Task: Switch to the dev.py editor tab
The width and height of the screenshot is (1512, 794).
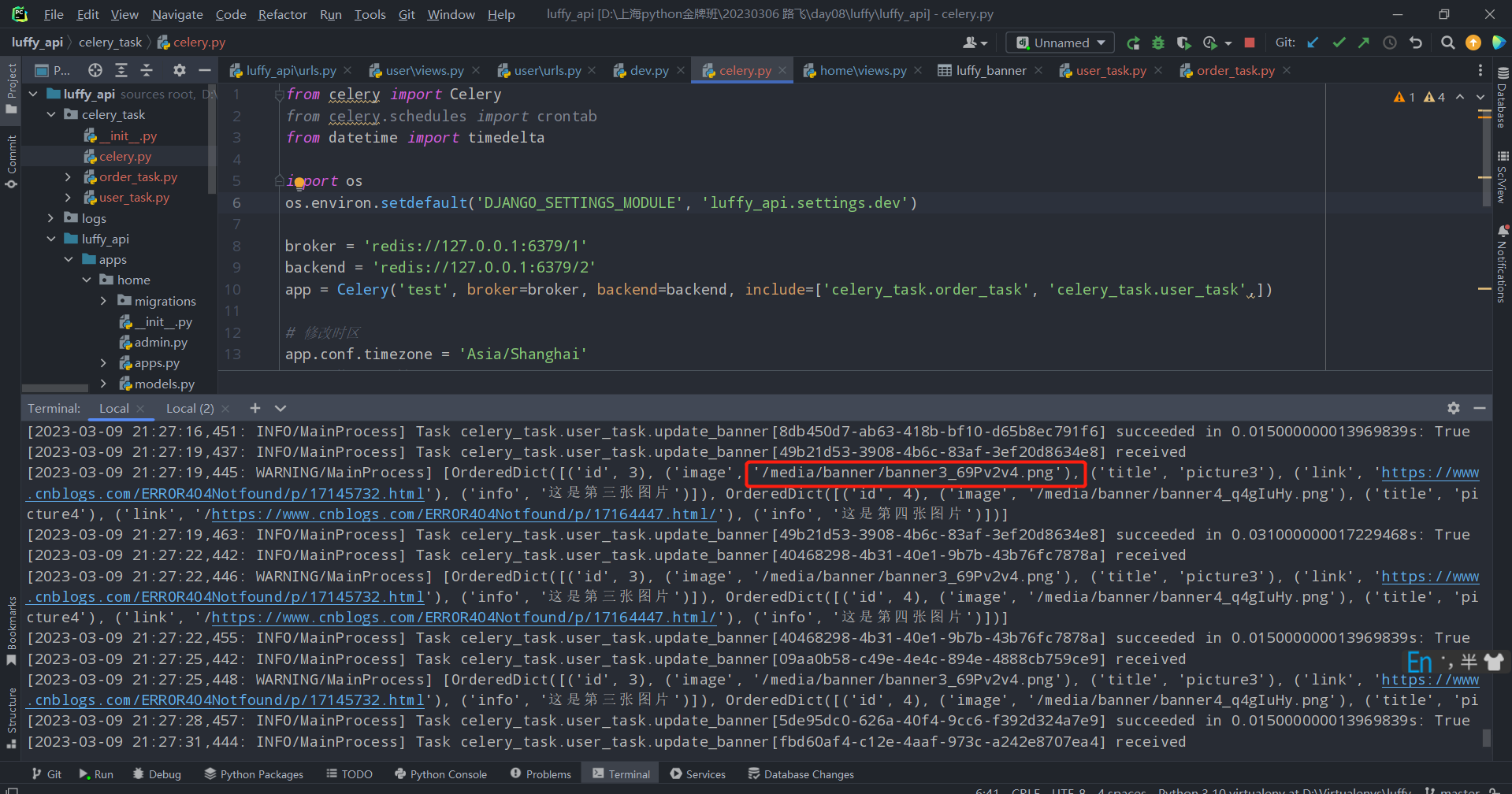Action: pyautogui.click(x=648, y=70)
